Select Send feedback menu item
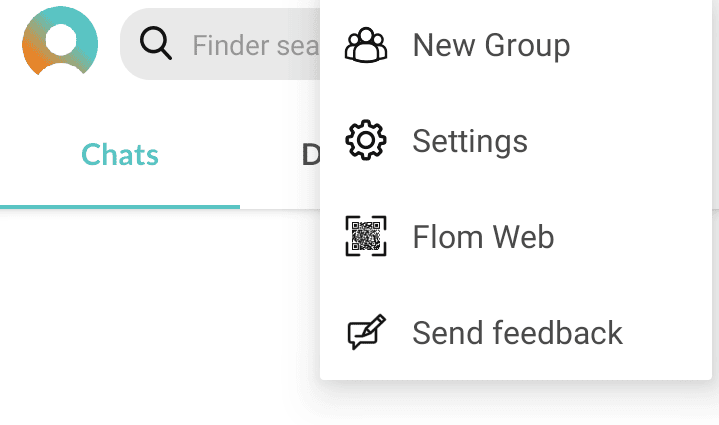 [515, 332]
